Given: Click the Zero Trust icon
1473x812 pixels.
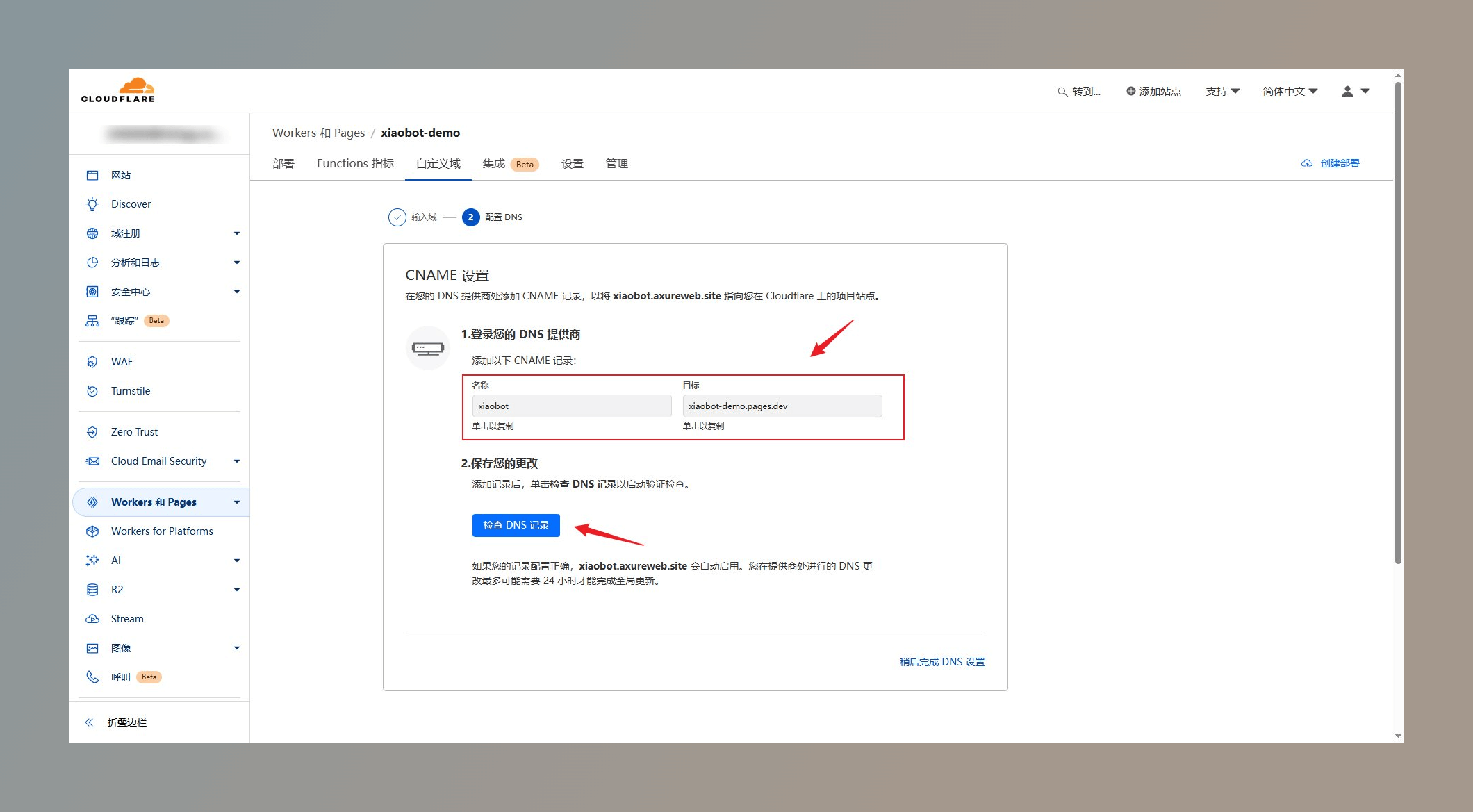Looking at the screenshot, I should (92, 432).
